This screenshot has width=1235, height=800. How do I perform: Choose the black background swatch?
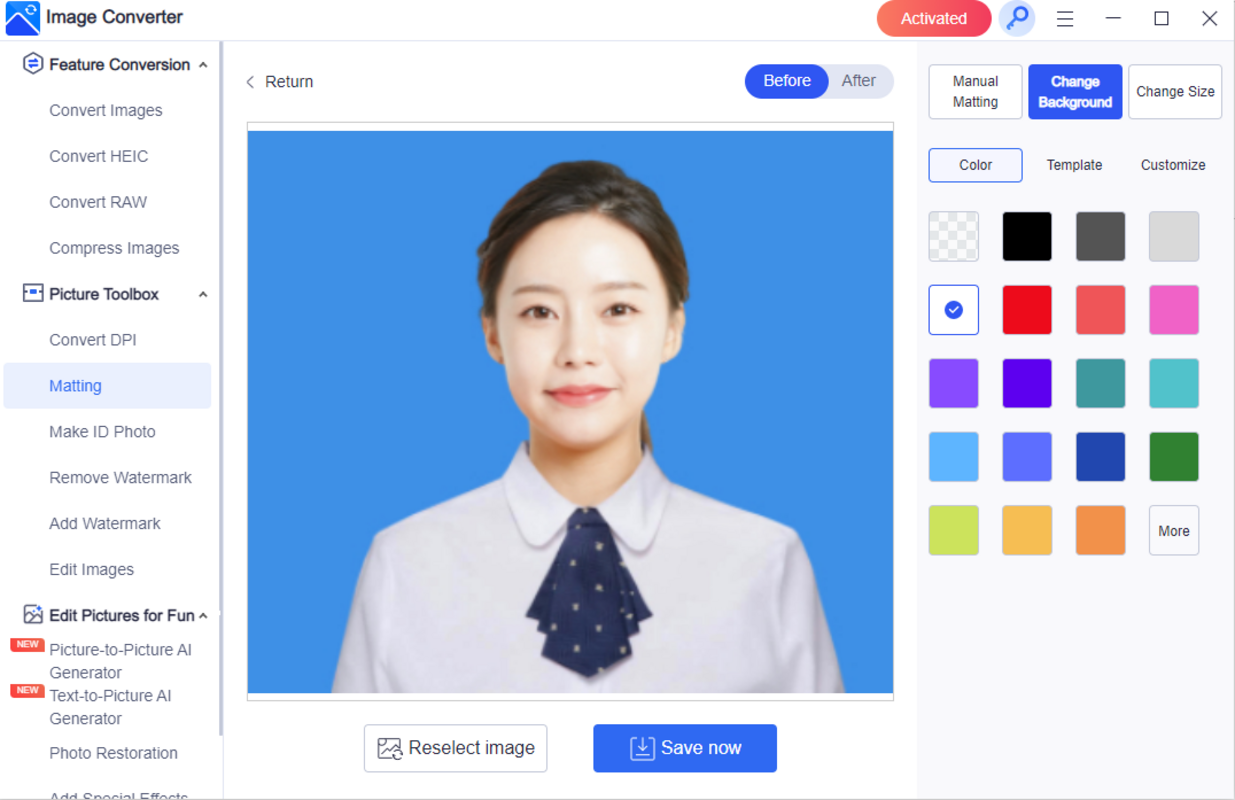pos(1027,236)
